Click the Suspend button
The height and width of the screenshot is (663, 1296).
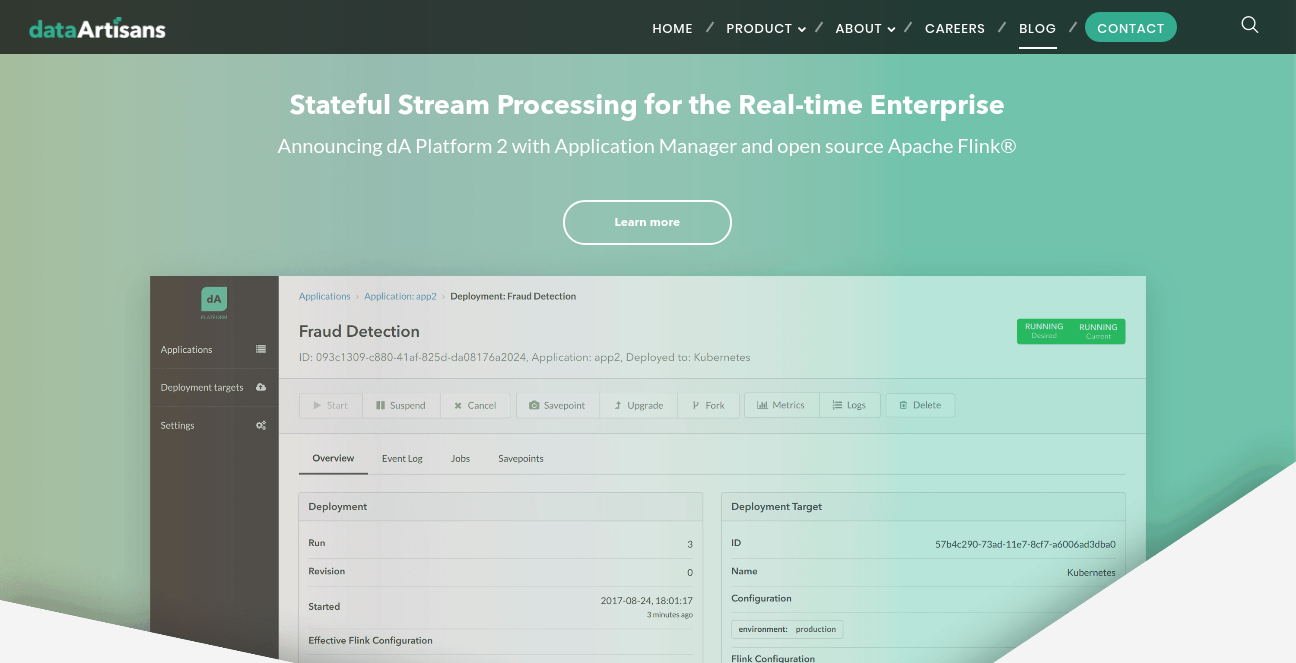coord(401,405)
